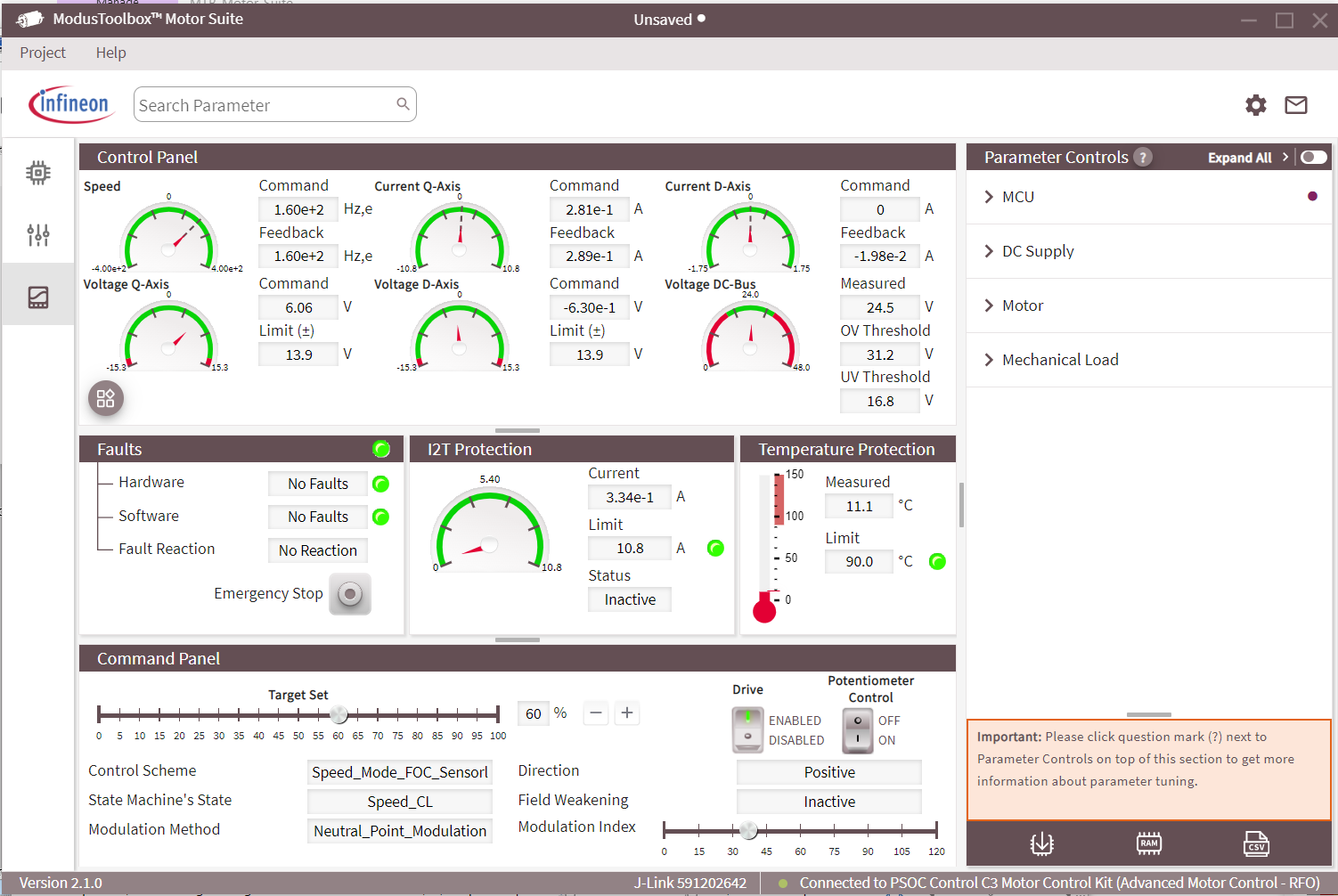The width and height of the screenshot is (1338, 896).
Task: Click the ModusToolbox title bar app icon
Action: click(29, 19)
